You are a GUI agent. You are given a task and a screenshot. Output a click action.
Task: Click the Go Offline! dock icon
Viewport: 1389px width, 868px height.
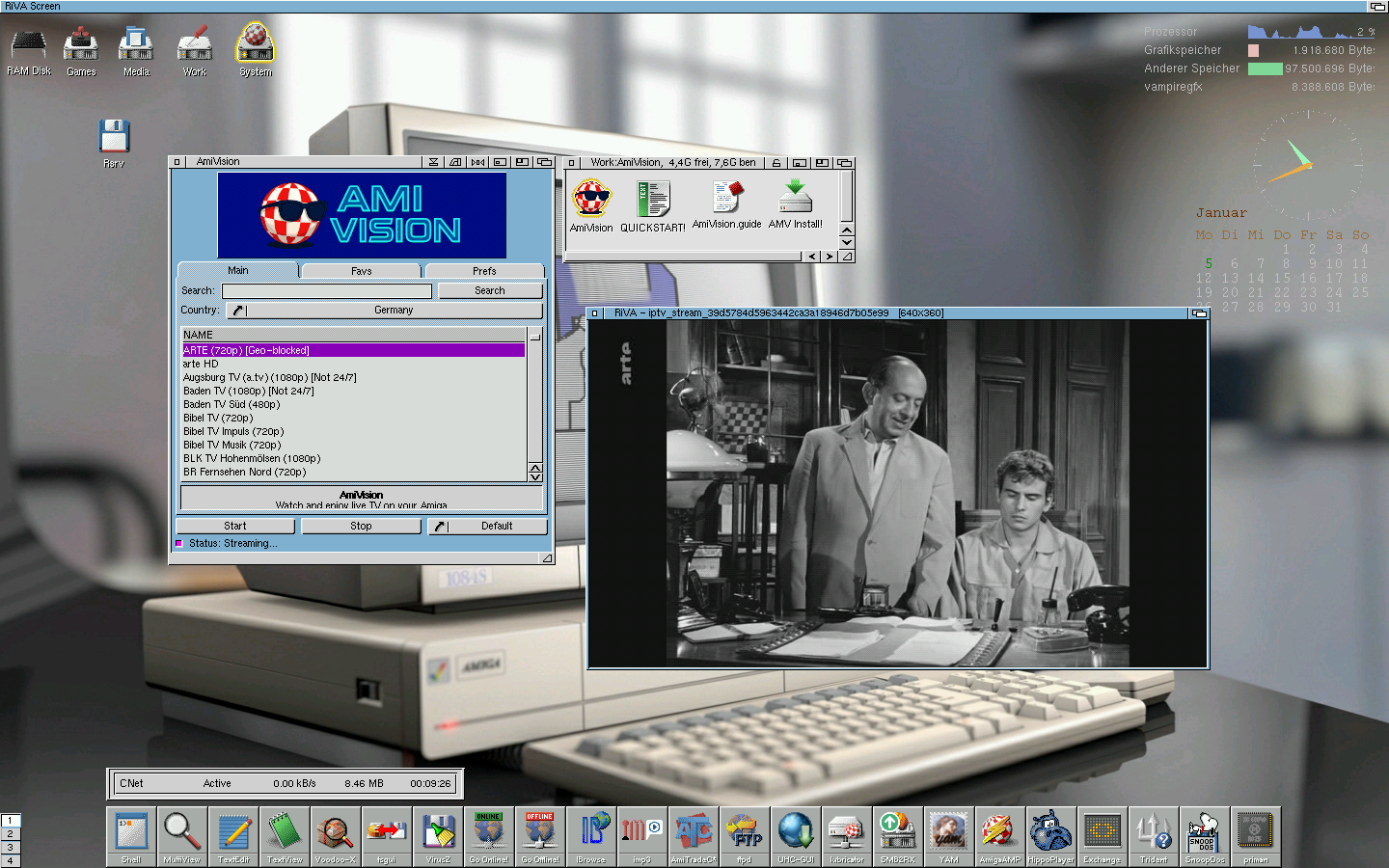point(540,836)
